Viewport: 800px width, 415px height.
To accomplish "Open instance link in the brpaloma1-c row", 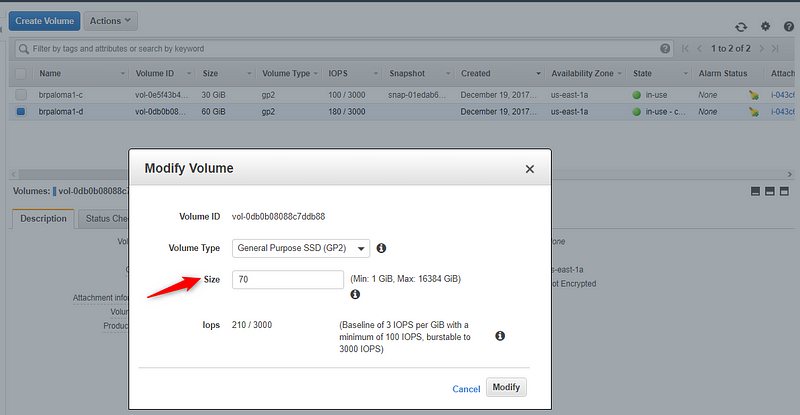I will pyautogui.click(x=782, y=95).
